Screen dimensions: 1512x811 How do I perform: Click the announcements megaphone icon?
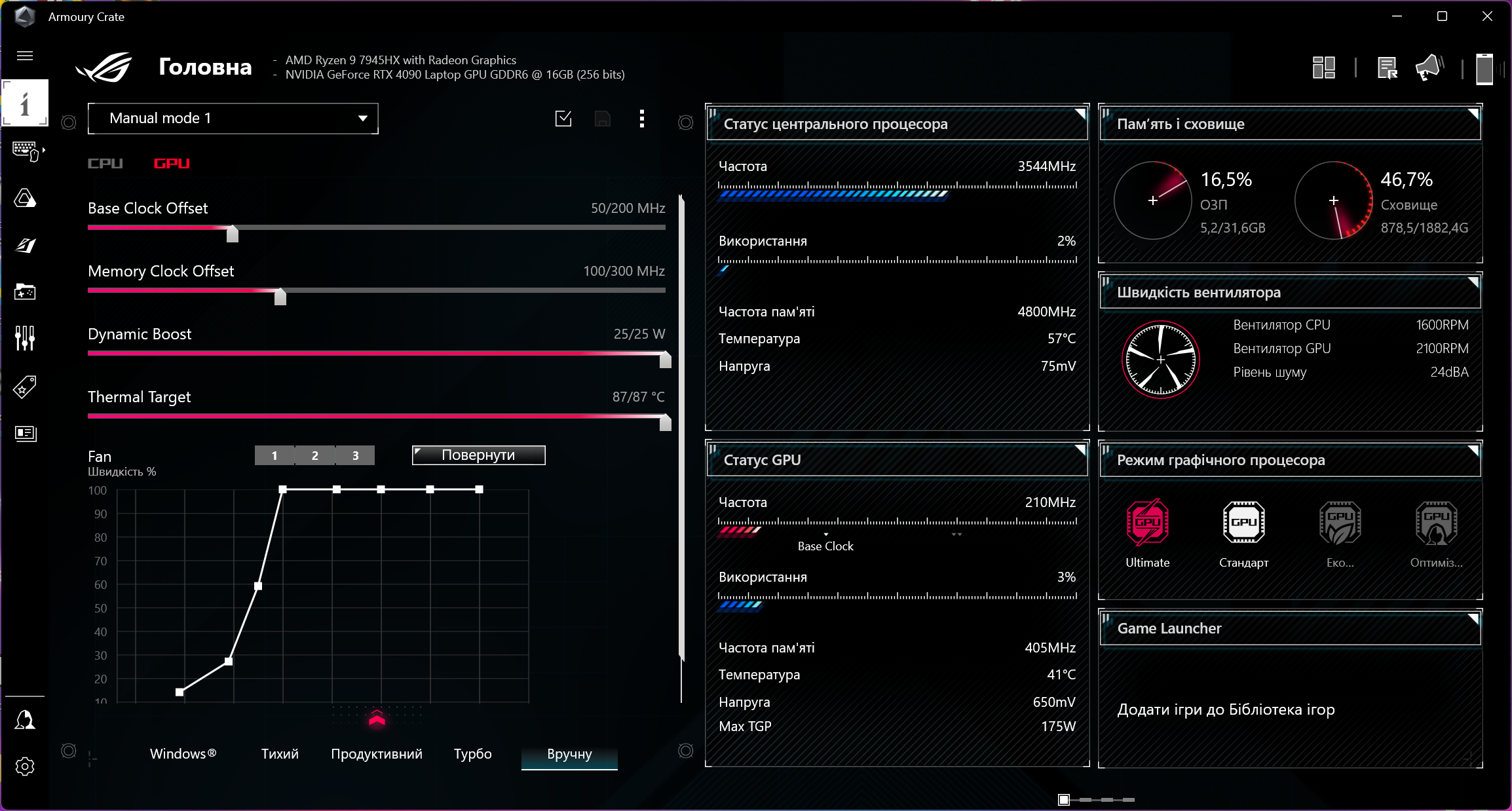1428,67
